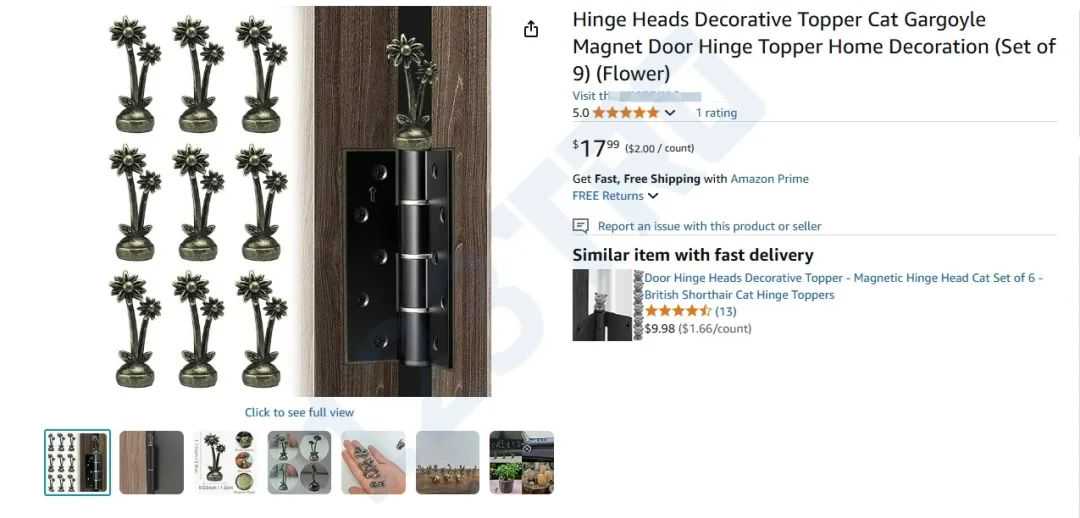This screenshot has height=518, width=1080.
Task: Click Report an issue with this product
Action: coord(709,226)
